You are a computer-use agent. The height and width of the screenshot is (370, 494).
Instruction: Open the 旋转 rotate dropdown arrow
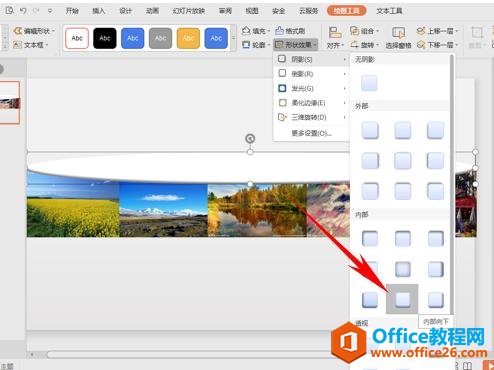pos(378,45)
